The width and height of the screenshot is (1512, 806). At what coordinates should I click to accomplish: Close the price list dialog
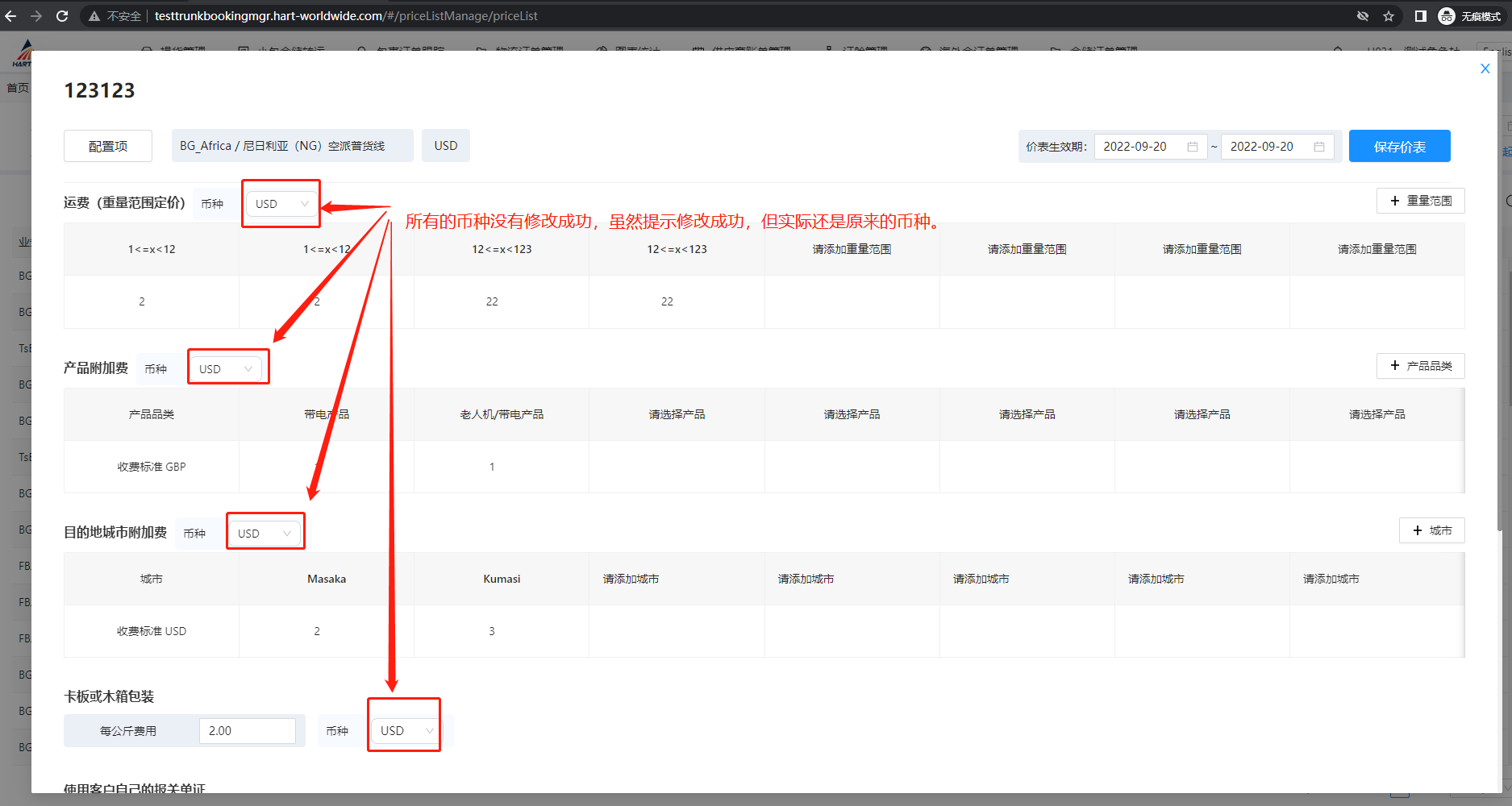point(1485,69)
